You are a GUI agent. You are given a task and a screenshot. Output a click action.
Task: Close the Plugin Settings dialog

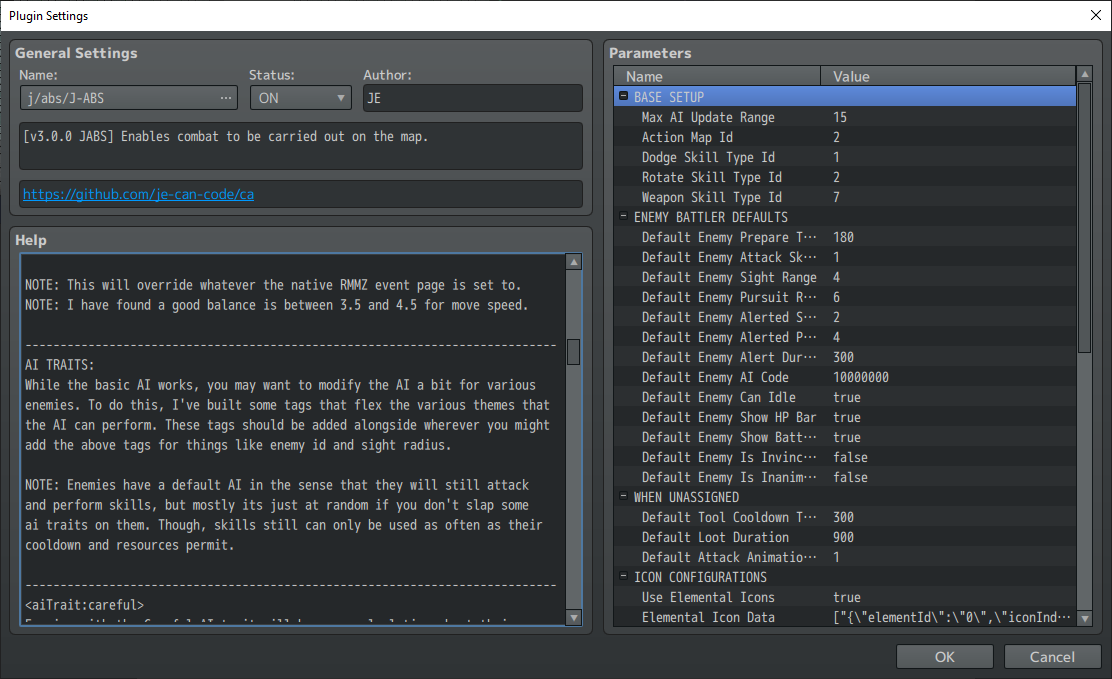(x=1096, y=15)
